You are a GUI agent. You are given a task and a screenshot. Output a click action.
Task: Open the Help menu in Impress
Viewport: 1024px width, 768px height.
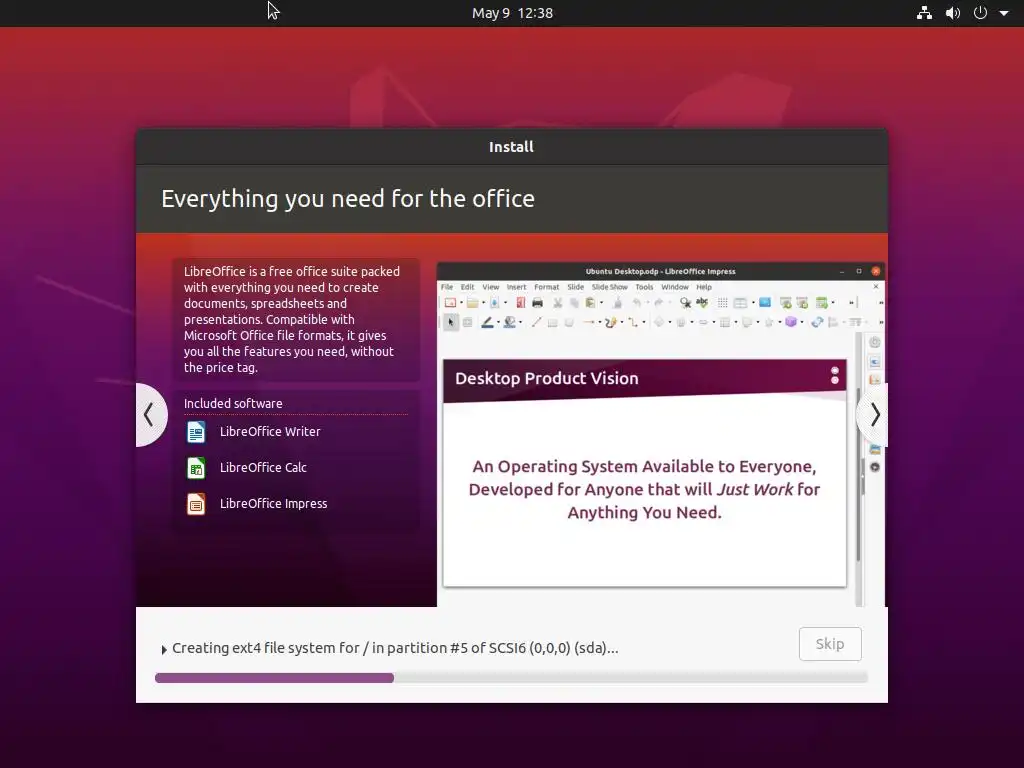703,287
